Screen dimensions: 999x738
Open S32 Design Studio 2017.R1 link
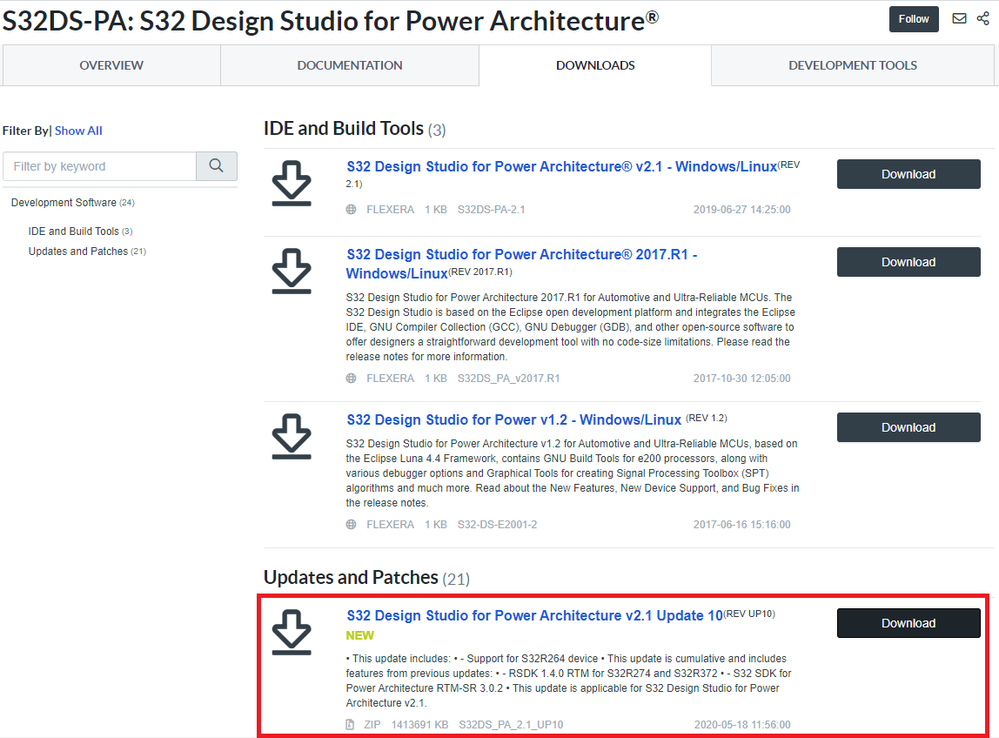[x=522, y=264]
